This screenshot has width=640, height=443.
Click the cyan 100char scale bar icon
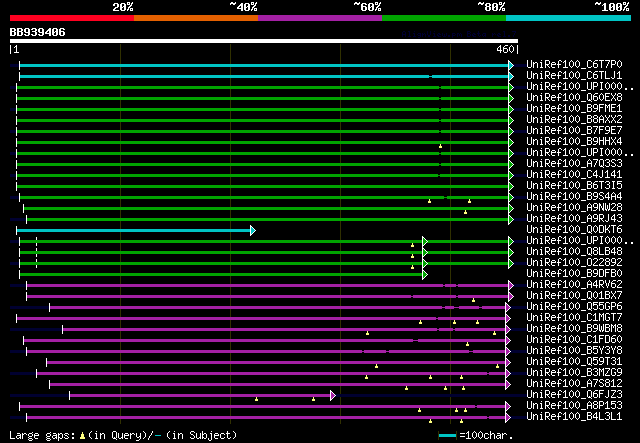[x=447, y=436]
